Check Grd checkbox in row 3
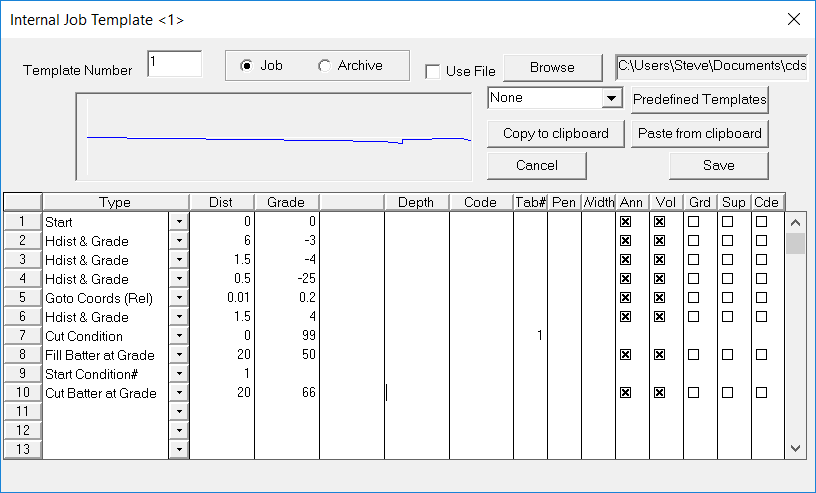The image size is (816, 493). [x=694, y=260]
